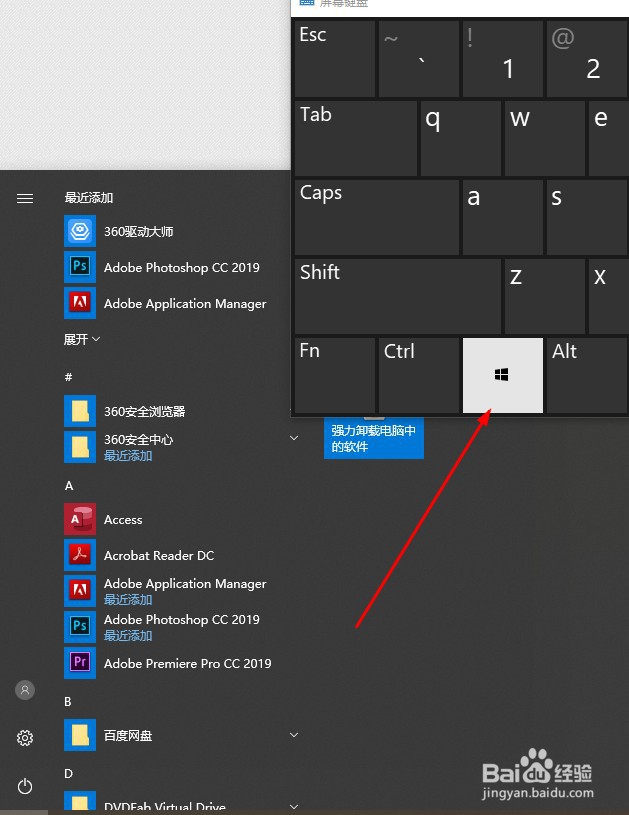The width and height of the screenshot is (629, 815).
Task: Jump to the A letter group header
Action: [x=69, y=485]
